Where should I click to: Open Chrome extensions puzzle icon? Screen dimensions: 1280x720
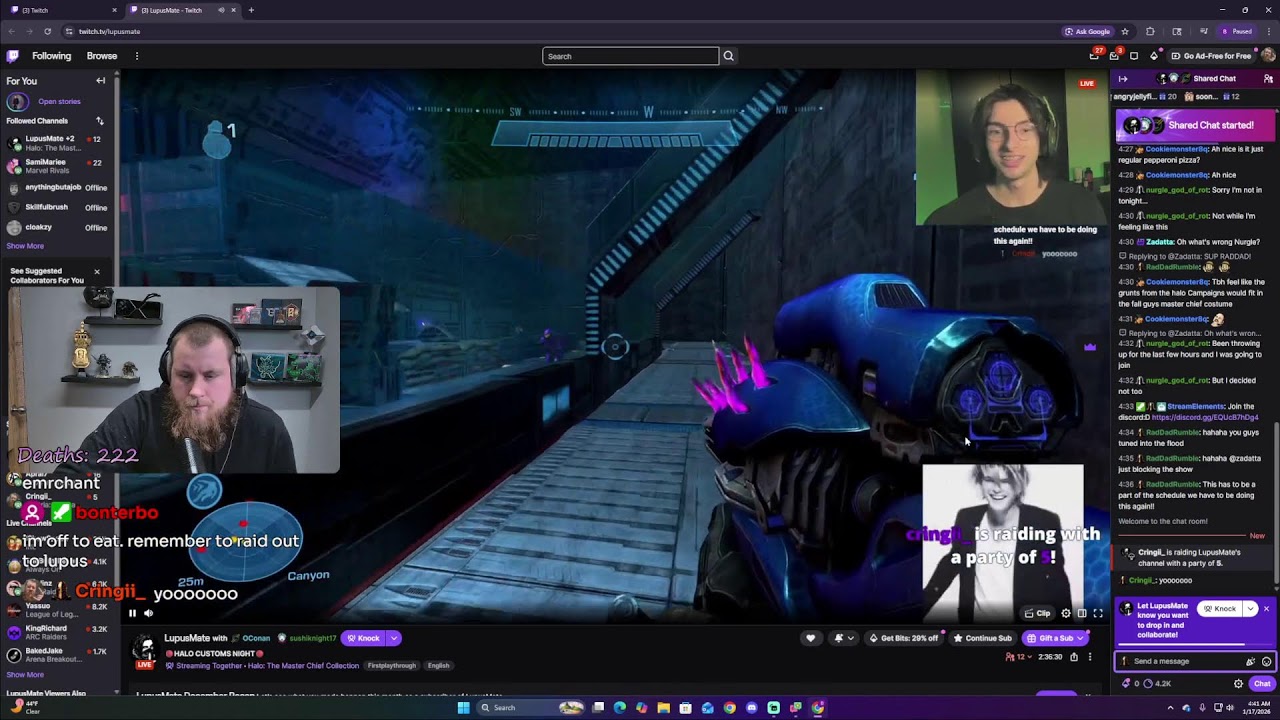1150,31
